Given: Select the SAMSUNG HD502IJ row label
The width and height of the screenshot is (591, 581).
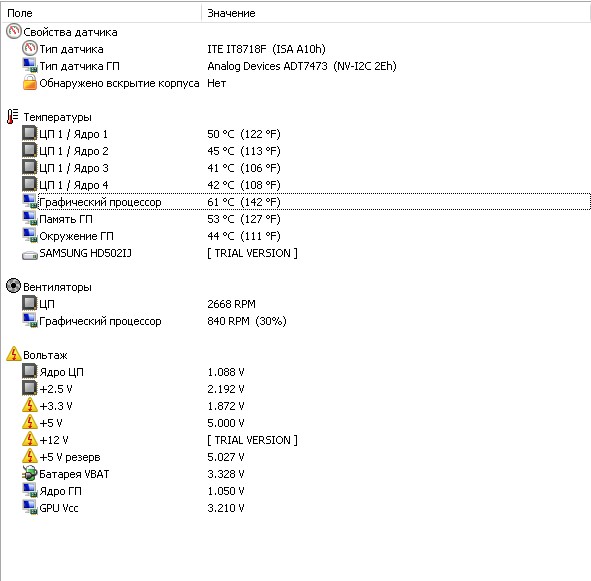Looking at the screenshot, I should click(x=86, y=253).
